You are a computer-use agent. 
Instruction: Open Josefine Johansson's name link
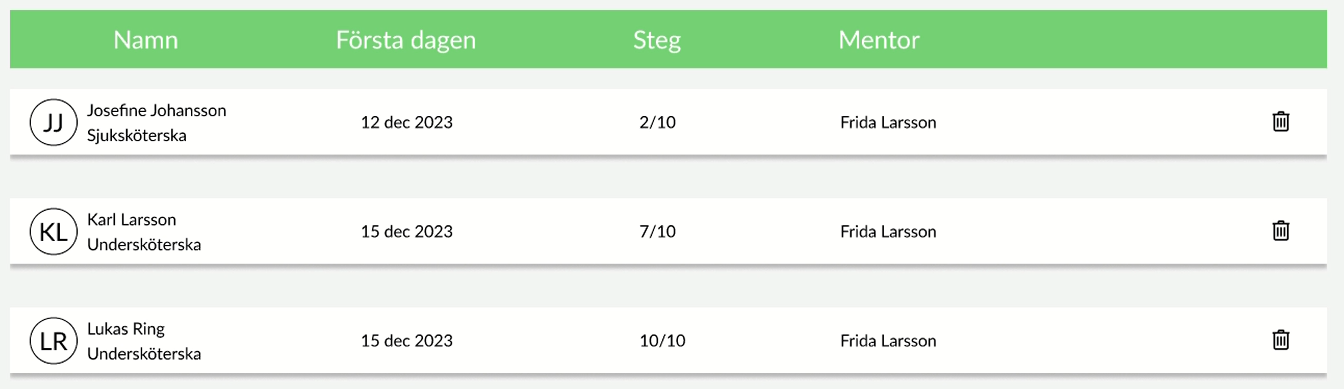click(x=157, y=110)
